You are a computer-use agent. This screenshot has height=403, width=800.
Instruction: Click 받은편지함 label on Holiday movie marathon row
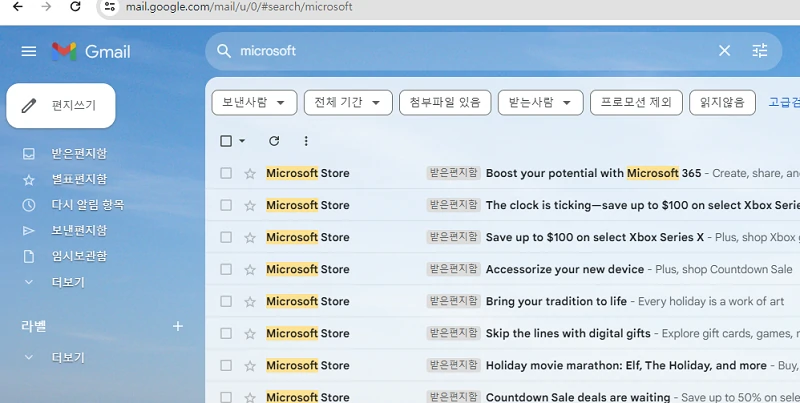454,365
